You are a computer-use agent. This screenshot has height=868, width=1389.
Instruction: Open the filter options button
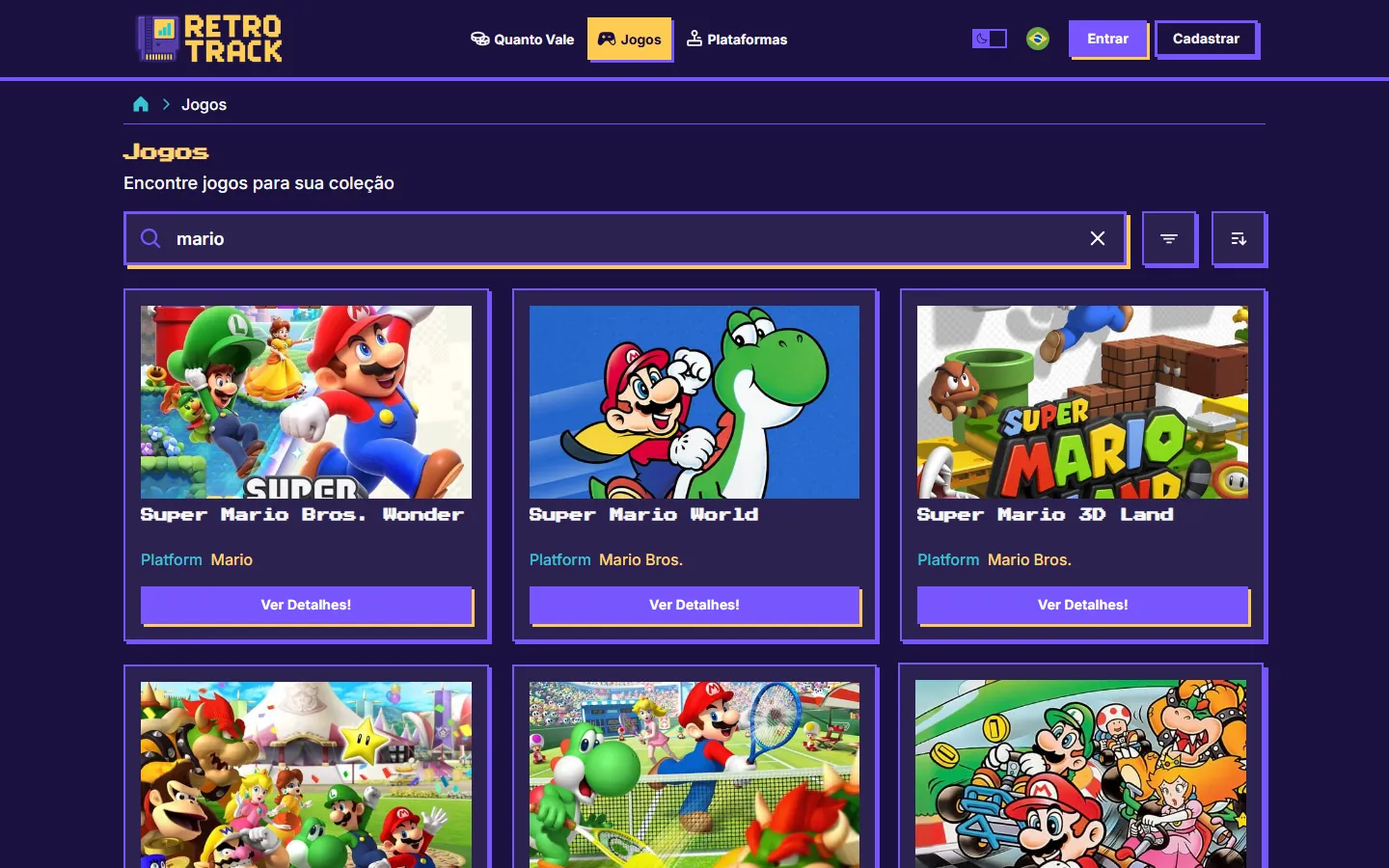[1169, 238]
